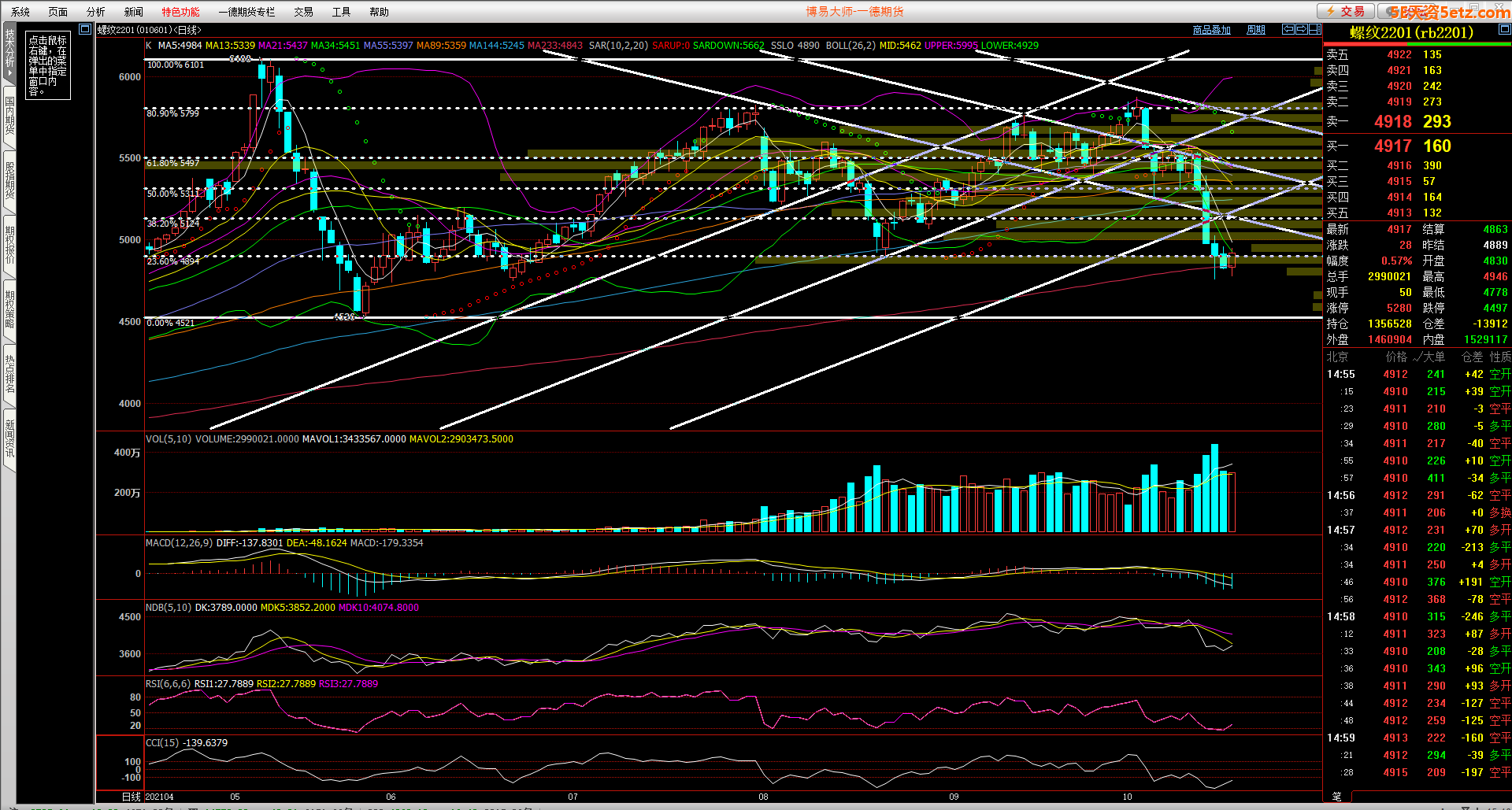This screenshot has height=810, width=1512.
Task: Select the 技术分析 sidebar tab
Action: pyautogui.click(x=9, y=54)
